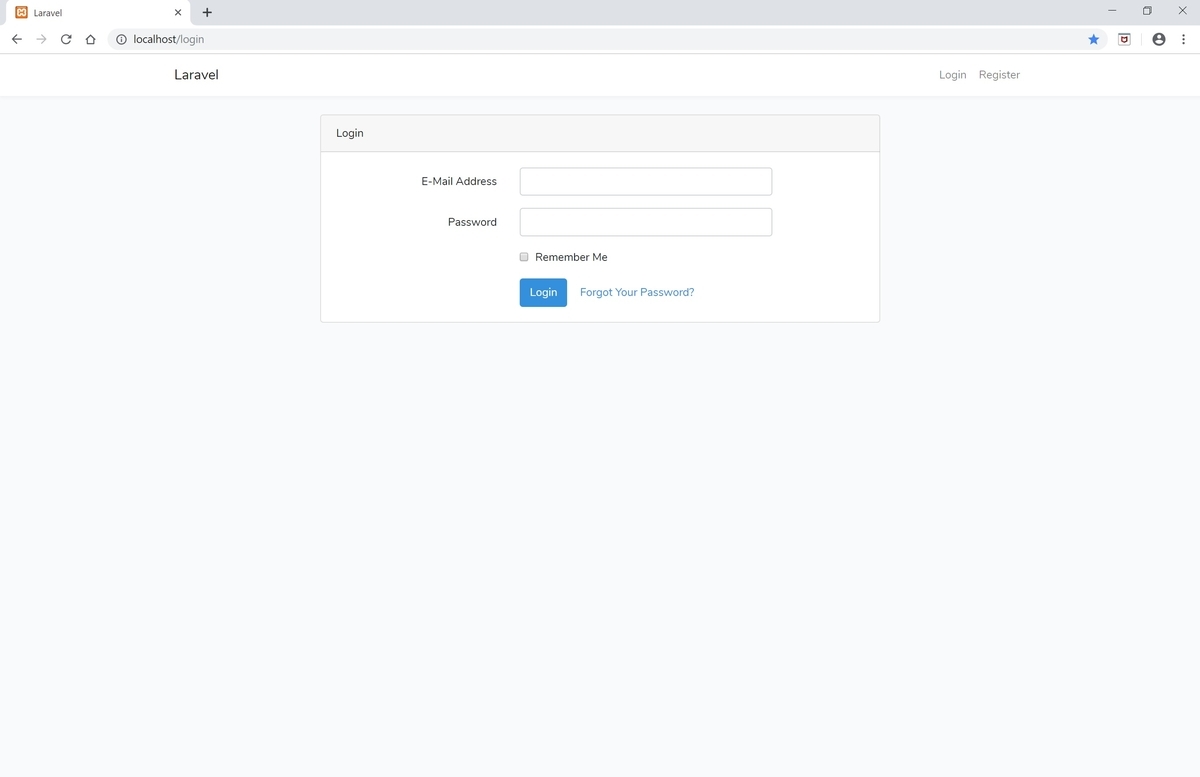Enable the Remember Me checkbox
1200x777 pixels.
(524, 257)
